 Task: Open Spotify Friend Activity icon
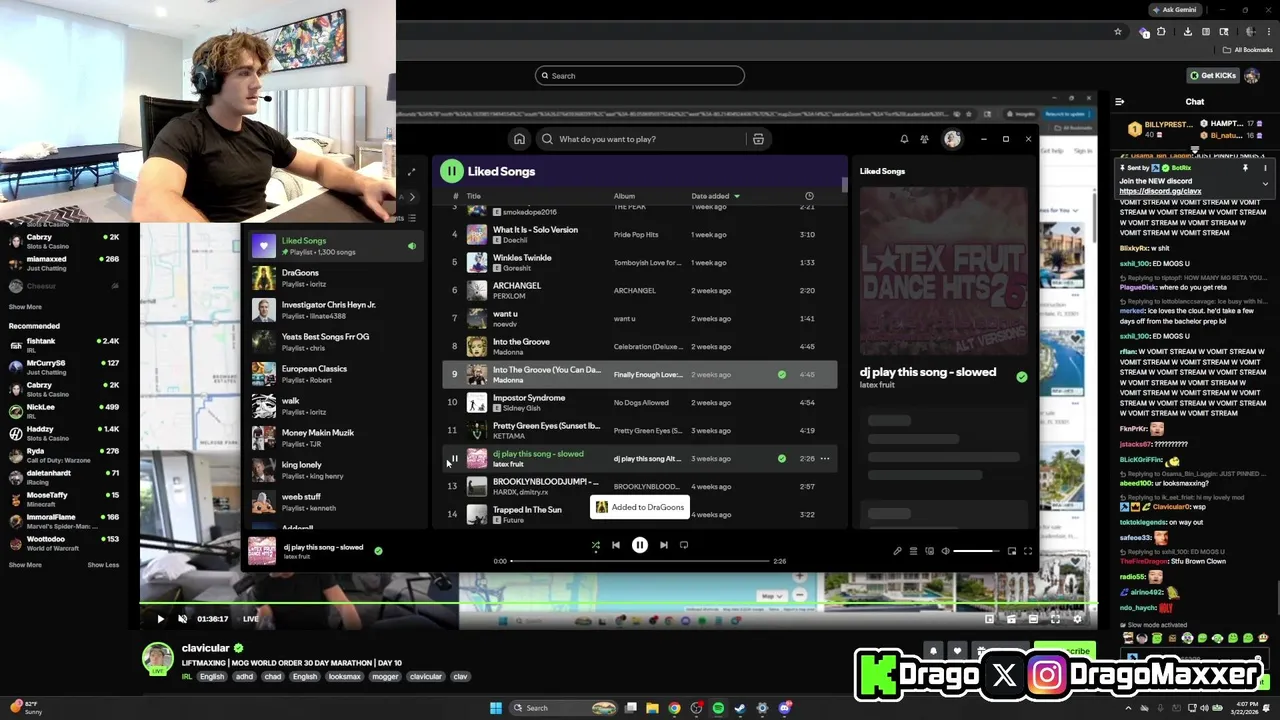[x=924, y=139]
